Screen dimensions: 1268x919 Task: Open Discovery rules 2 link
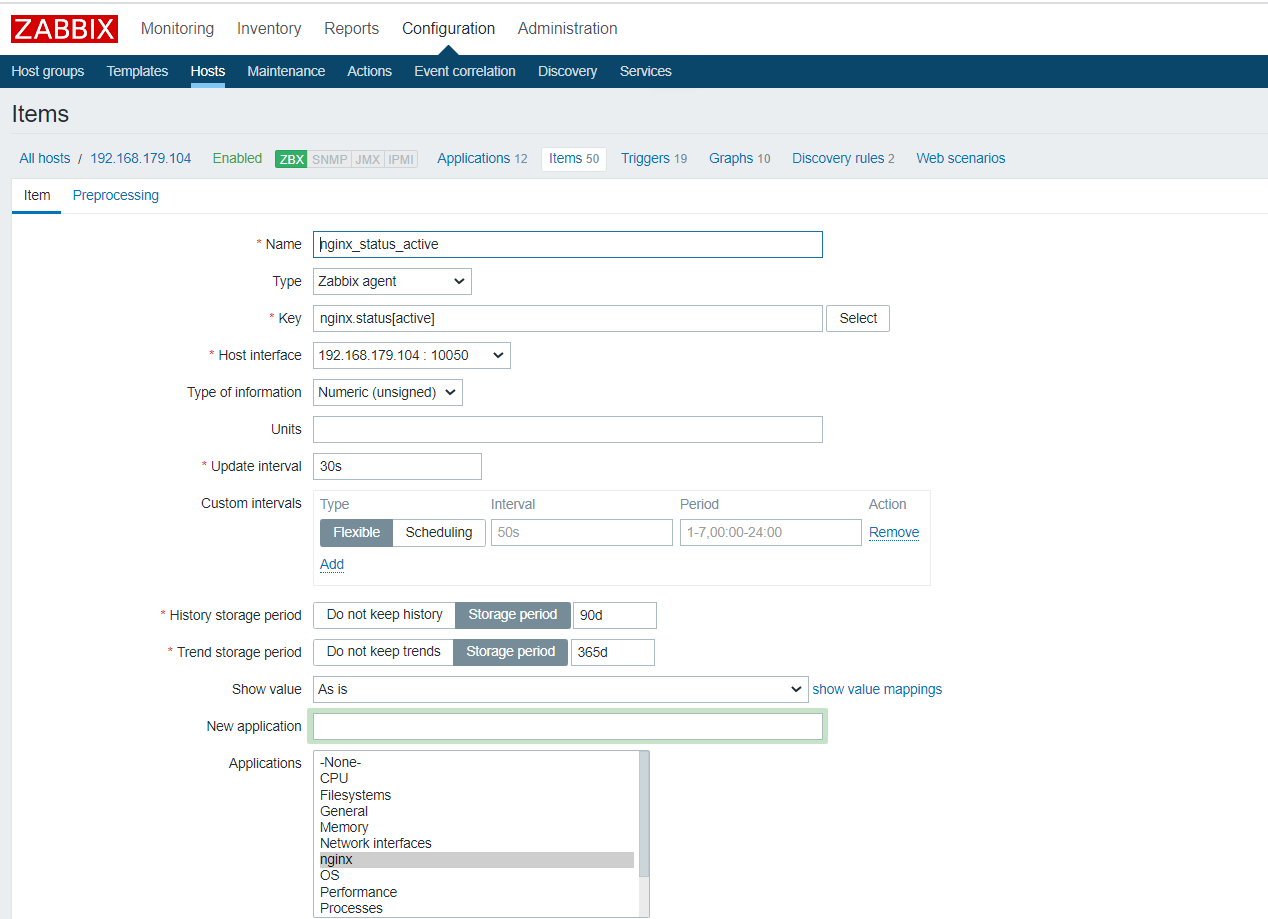[843, 158]
